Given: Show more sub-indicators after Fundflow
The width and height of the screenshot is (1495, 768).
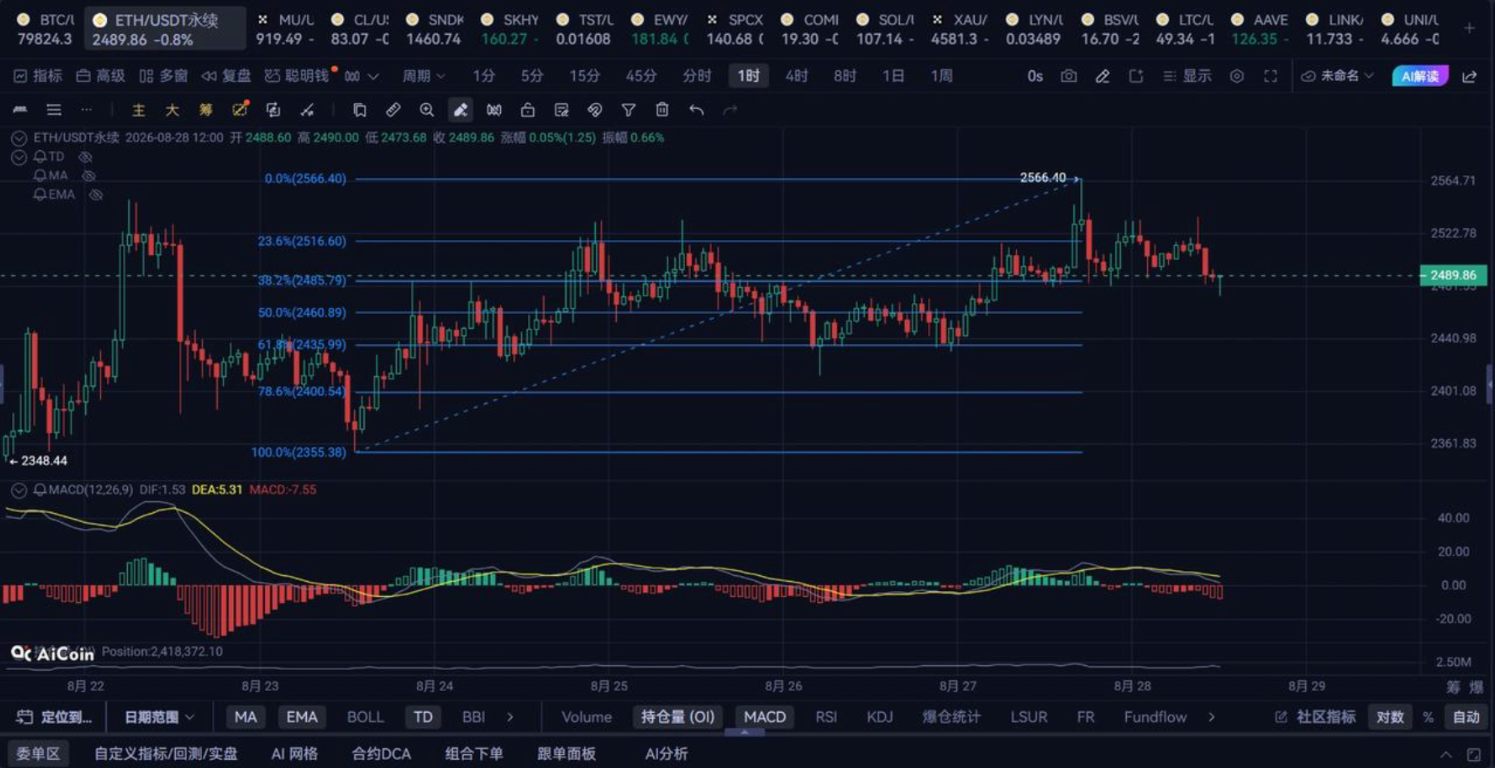Looking at the screenshot, I should [x=1211, y=717].
